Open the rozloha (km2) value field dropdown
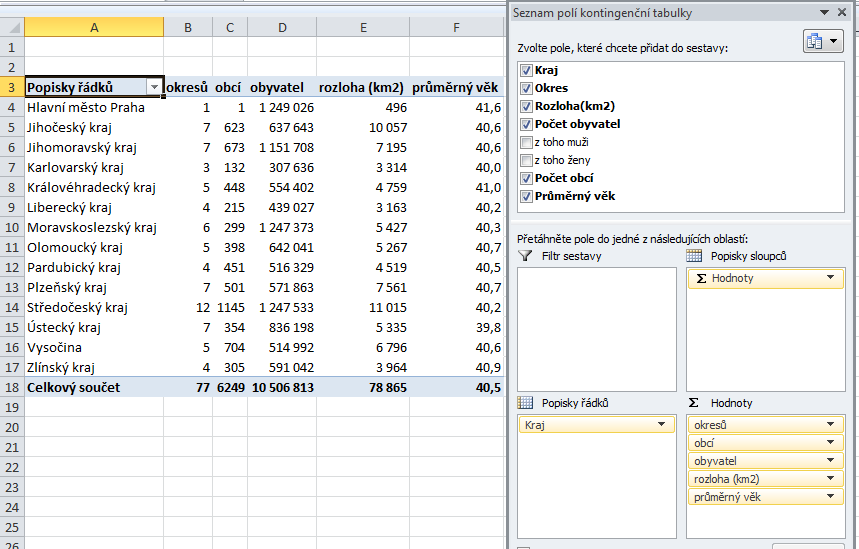This screenshot has height=549, width=859. tap(831, 479)
